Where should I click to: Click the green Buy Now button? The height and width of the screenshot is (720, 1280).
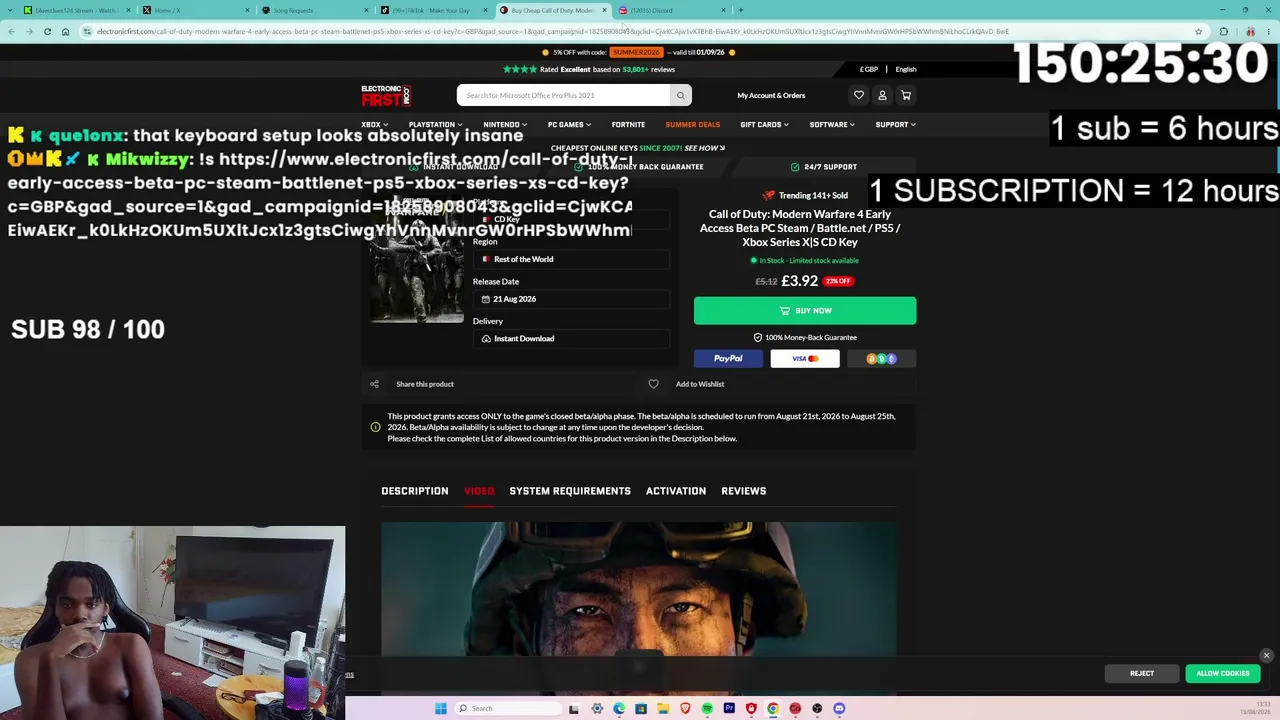805,310
